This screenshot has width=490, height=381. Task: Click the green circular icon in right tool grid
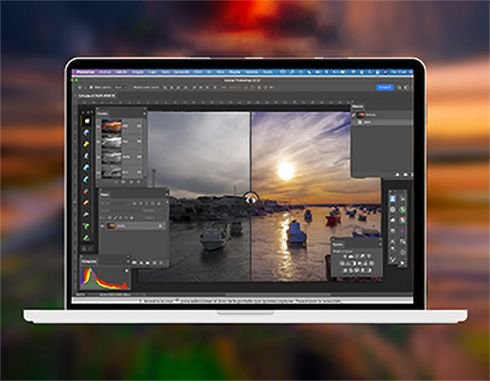[403, 210]
